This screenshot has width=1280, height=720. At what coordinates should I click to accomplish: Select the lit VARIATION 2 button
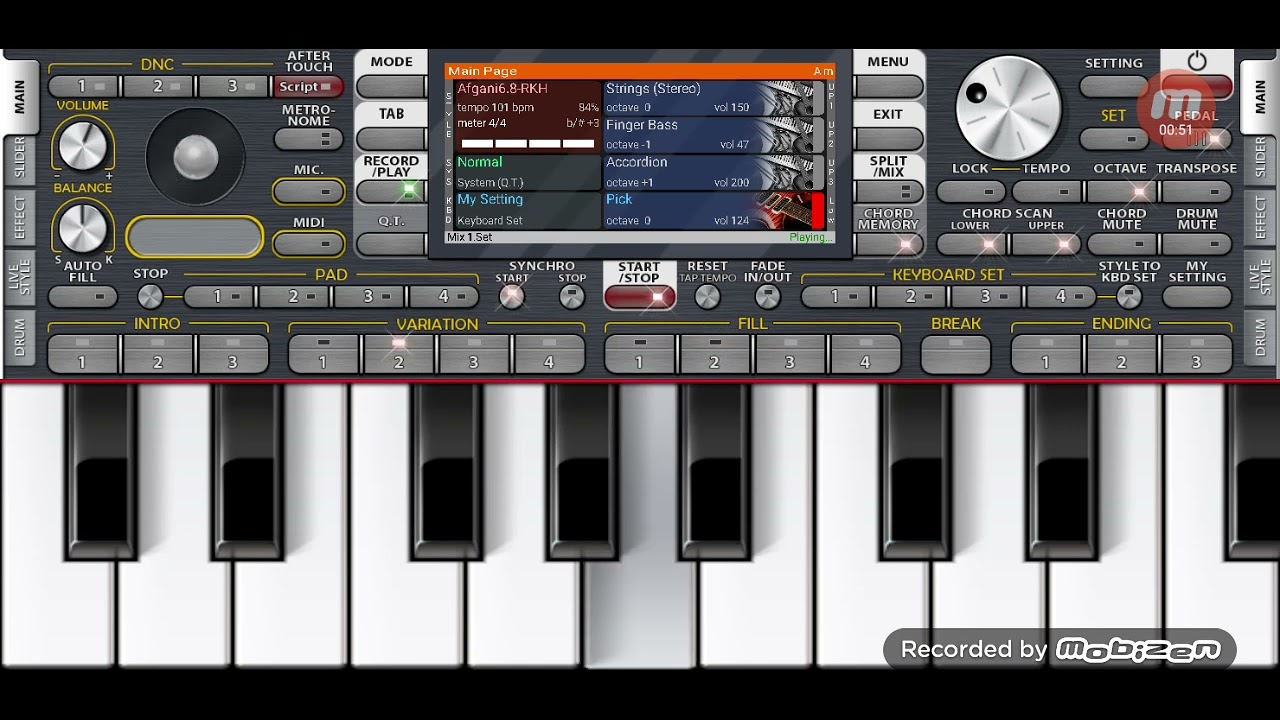tap(398, 355)
